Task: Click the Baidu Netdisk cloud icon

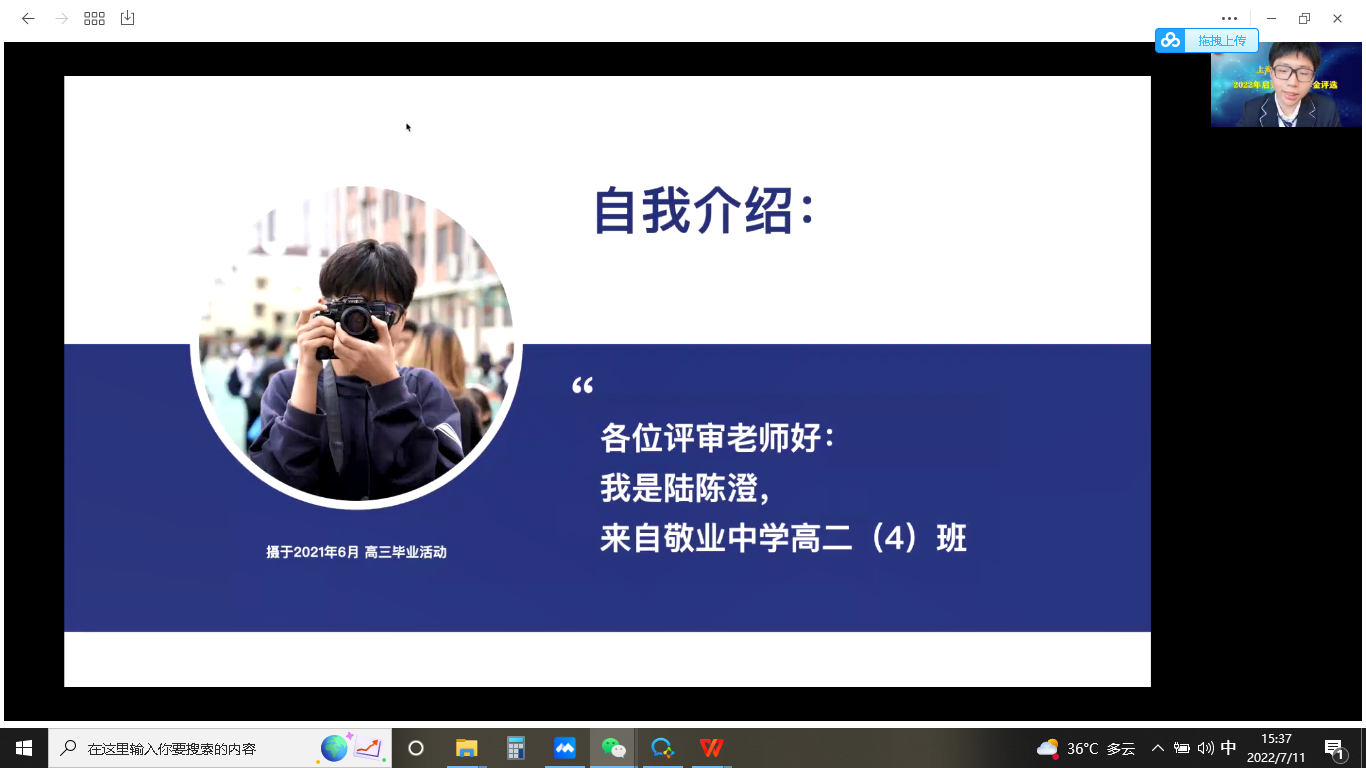Action: (1170, 40)
